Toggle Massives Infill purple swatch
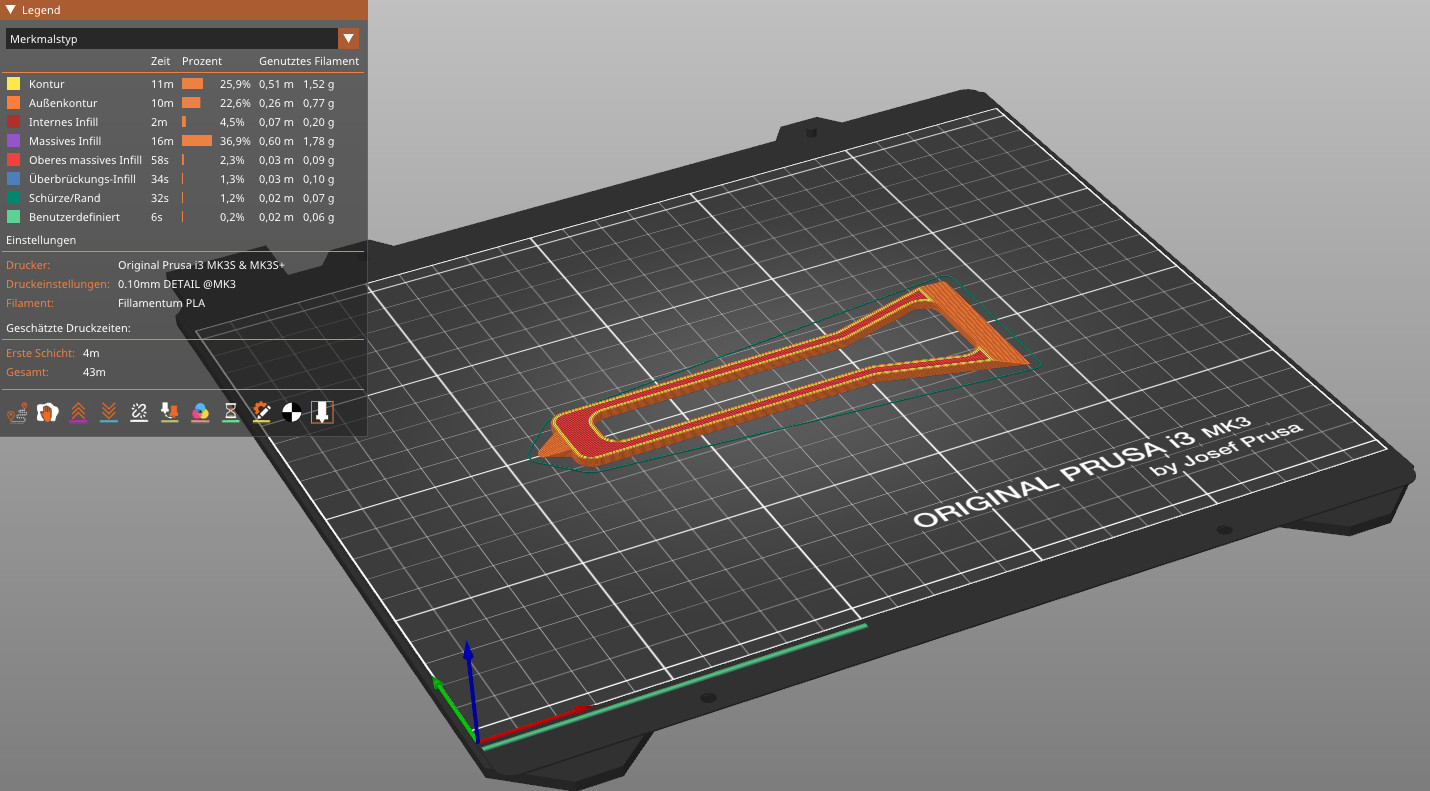 [x=14, y=141]
